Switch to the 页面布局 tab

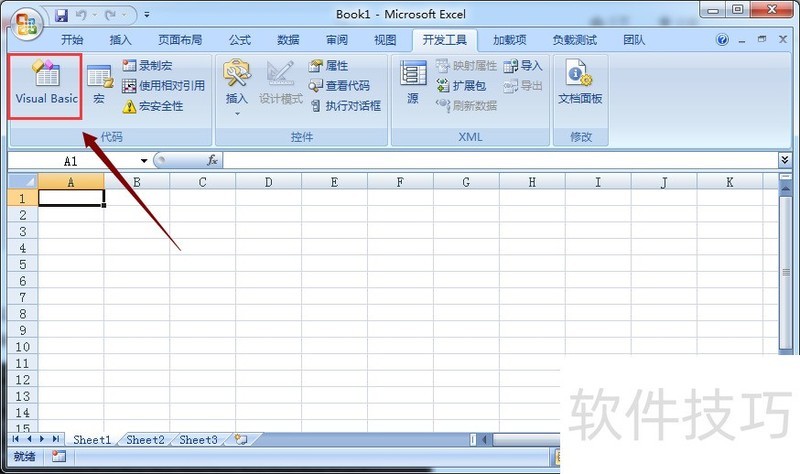click(180, 40)
